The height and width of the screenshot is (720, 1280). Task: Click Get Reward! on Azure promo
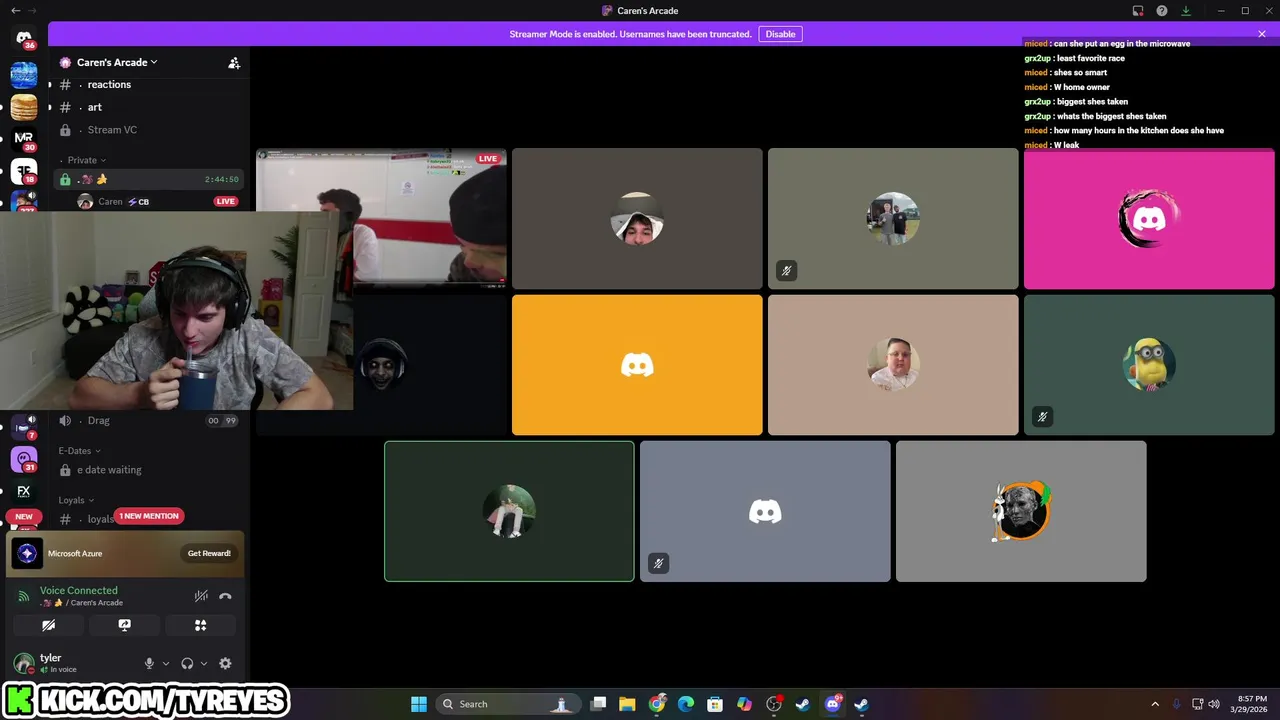pos(209,553)
